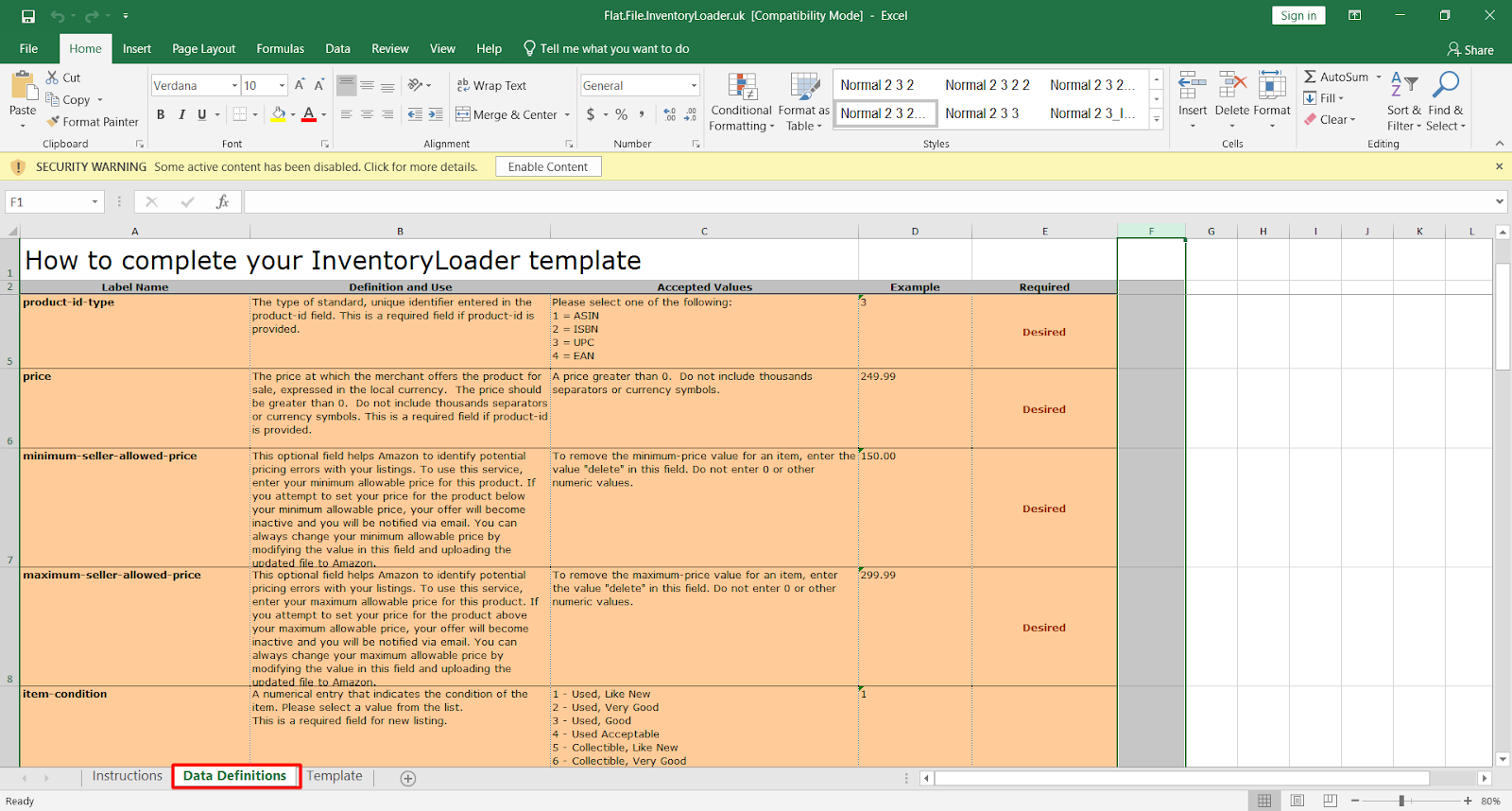Expand the Name Box dropdown
The image size is (1512, 811).
pos(94,201)
